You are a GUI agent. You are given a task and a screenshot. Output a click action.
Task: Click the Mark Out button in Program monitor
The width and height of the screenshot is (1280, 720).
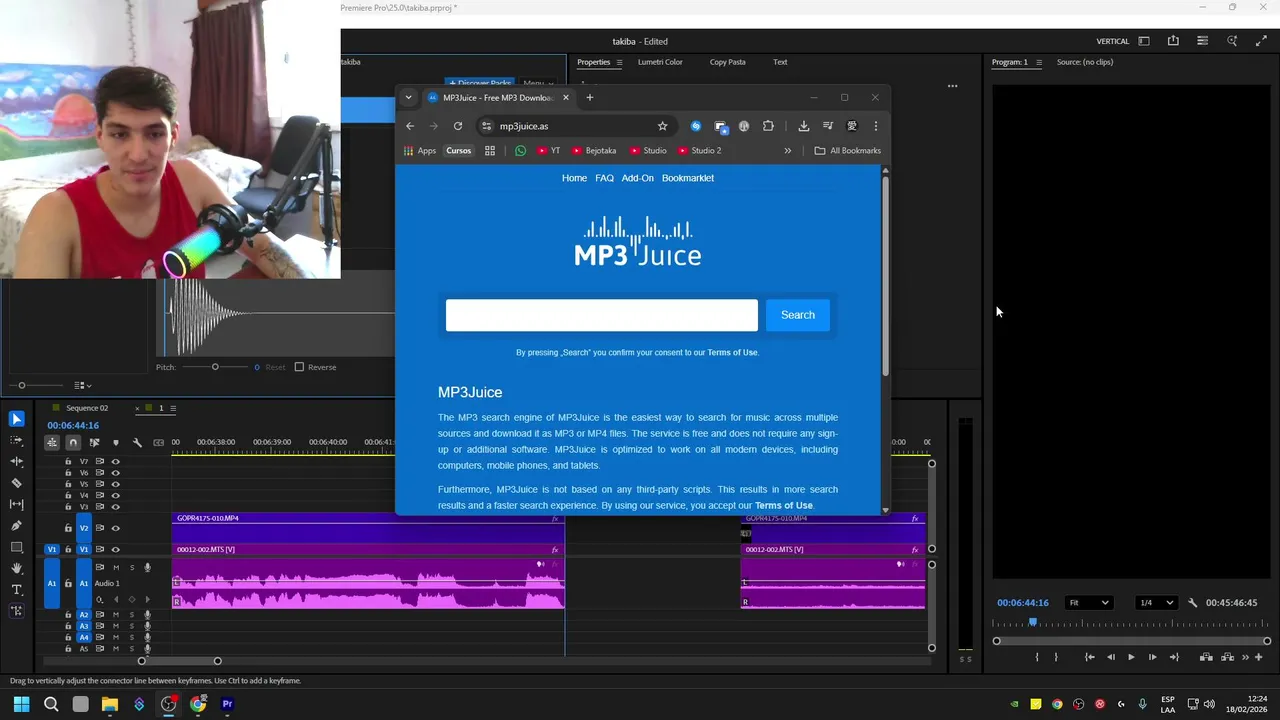[x=1056, y=657]
